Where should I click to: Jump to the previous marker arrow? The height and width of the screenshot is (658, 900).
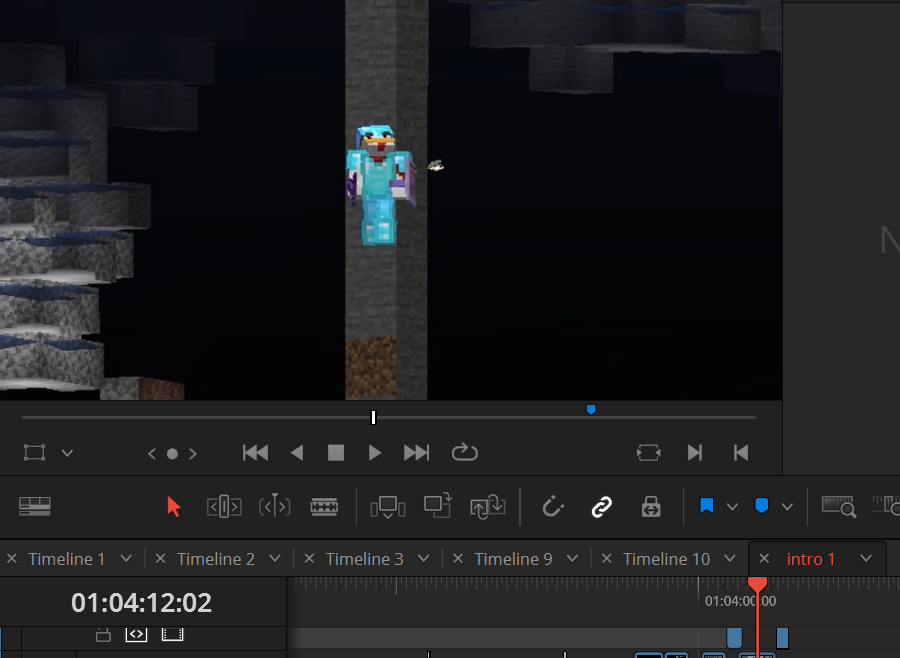pyautogui.click(x=152, y=454)
